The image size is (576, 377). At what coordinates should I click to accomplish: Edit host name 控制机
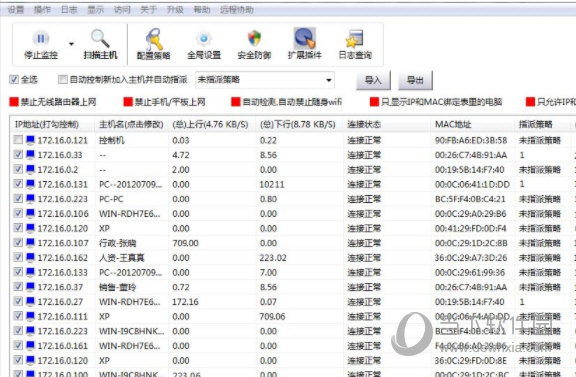point(112,140)
